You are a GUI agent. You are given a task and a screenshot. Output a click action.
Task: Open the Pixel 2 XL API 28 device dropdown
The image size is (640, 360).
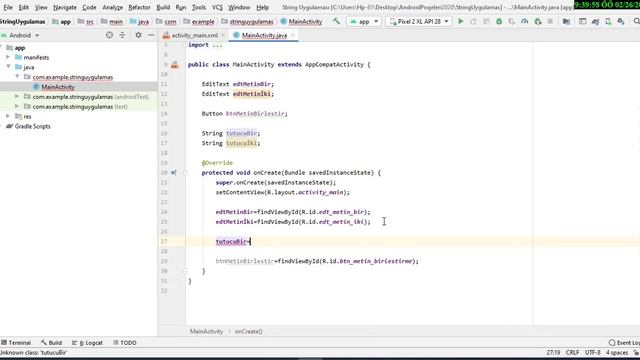pos(419,21)
